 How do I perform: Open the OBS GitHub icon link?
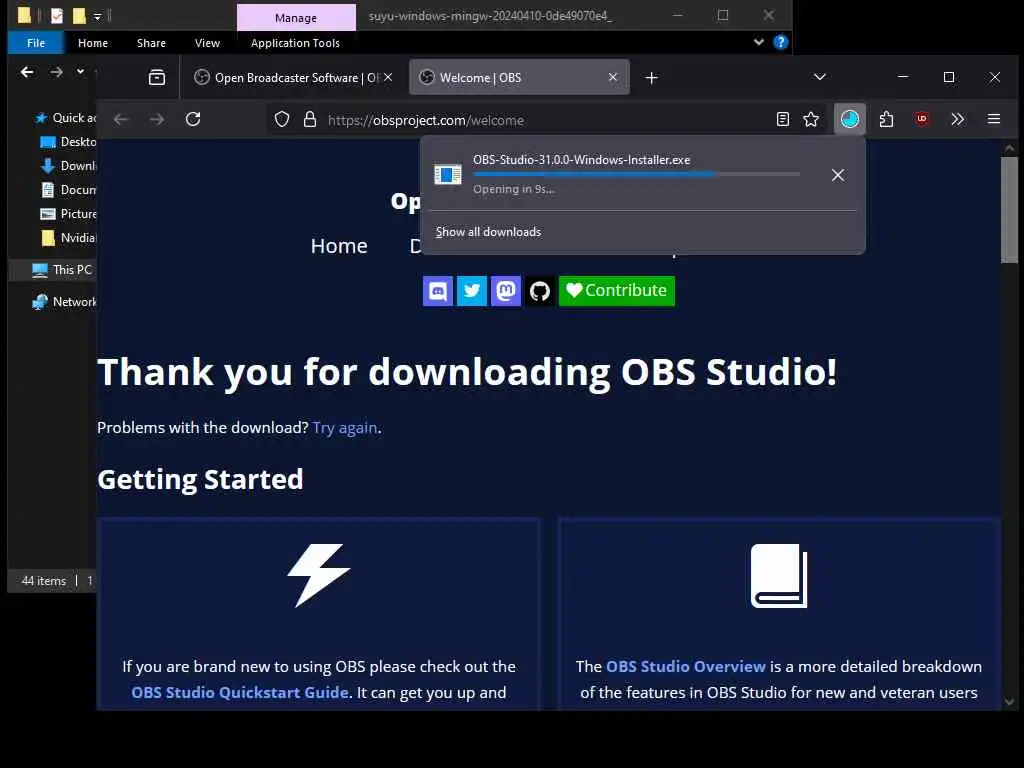tap(539, 291)
